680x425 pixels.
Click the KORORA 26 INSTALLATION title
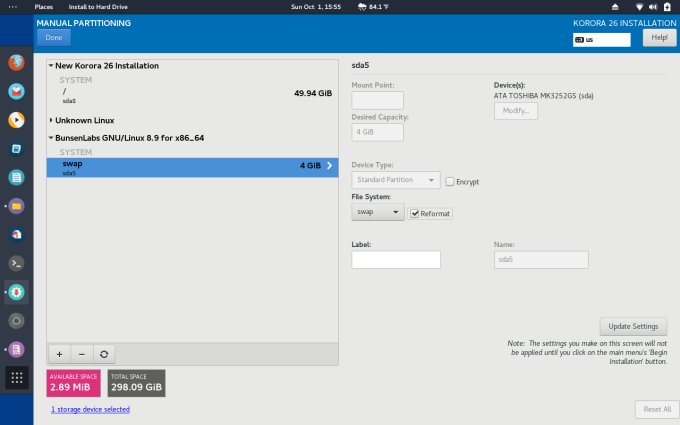[x=624, y=23]
